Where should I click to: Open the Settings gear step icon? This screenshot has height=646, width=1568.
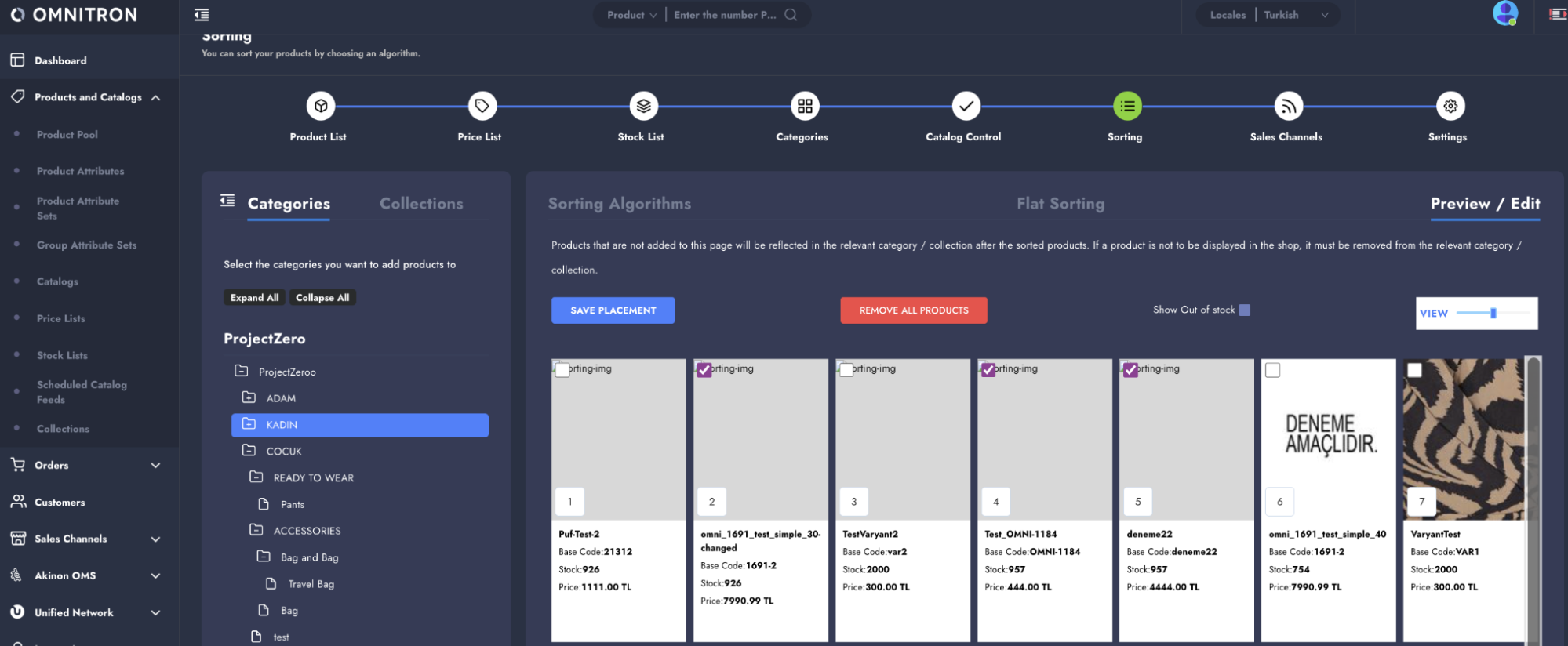[x=1450, y=106]
